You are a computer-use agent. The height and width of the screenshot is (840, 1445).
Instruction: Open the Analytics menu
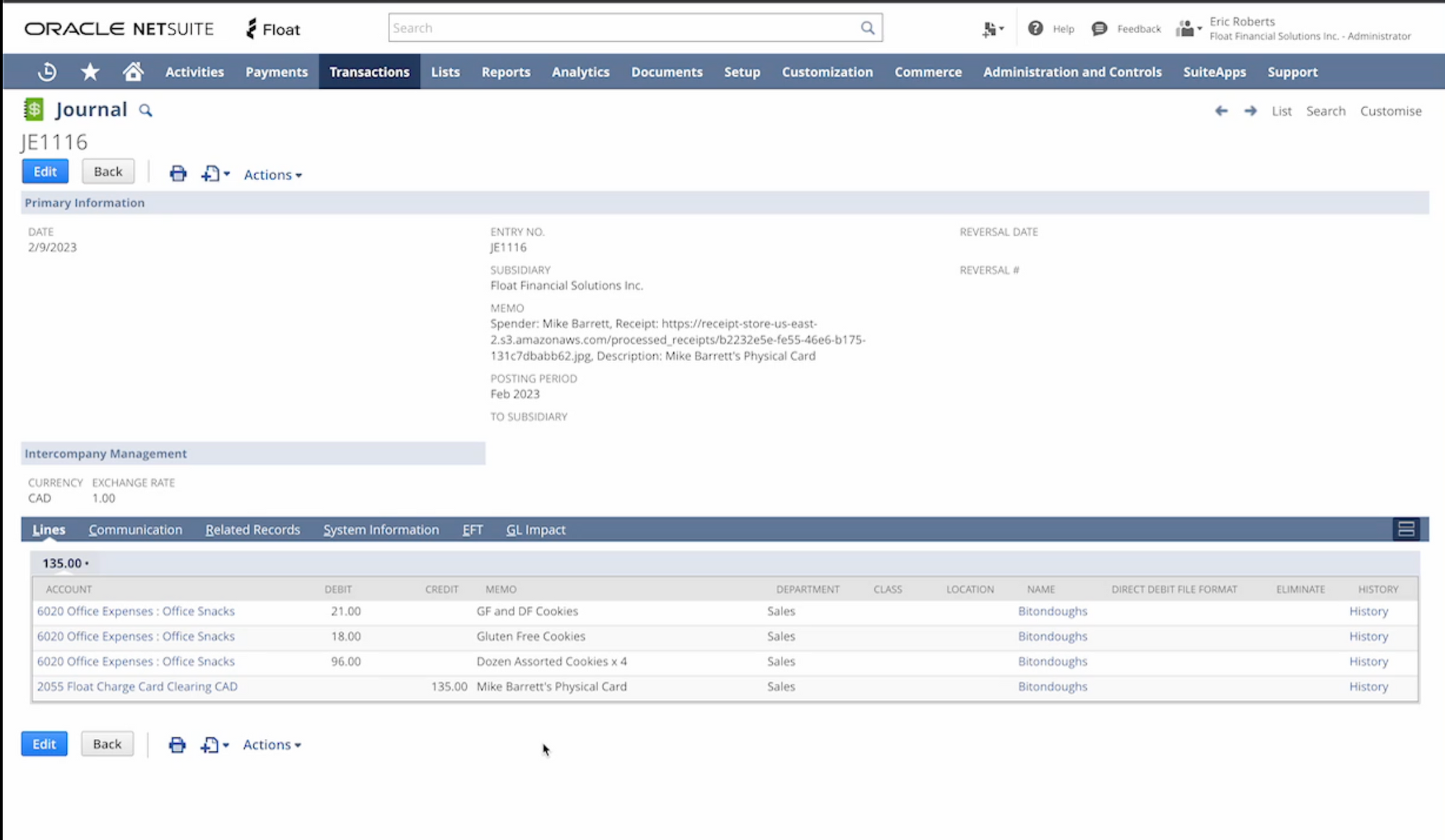581,72
